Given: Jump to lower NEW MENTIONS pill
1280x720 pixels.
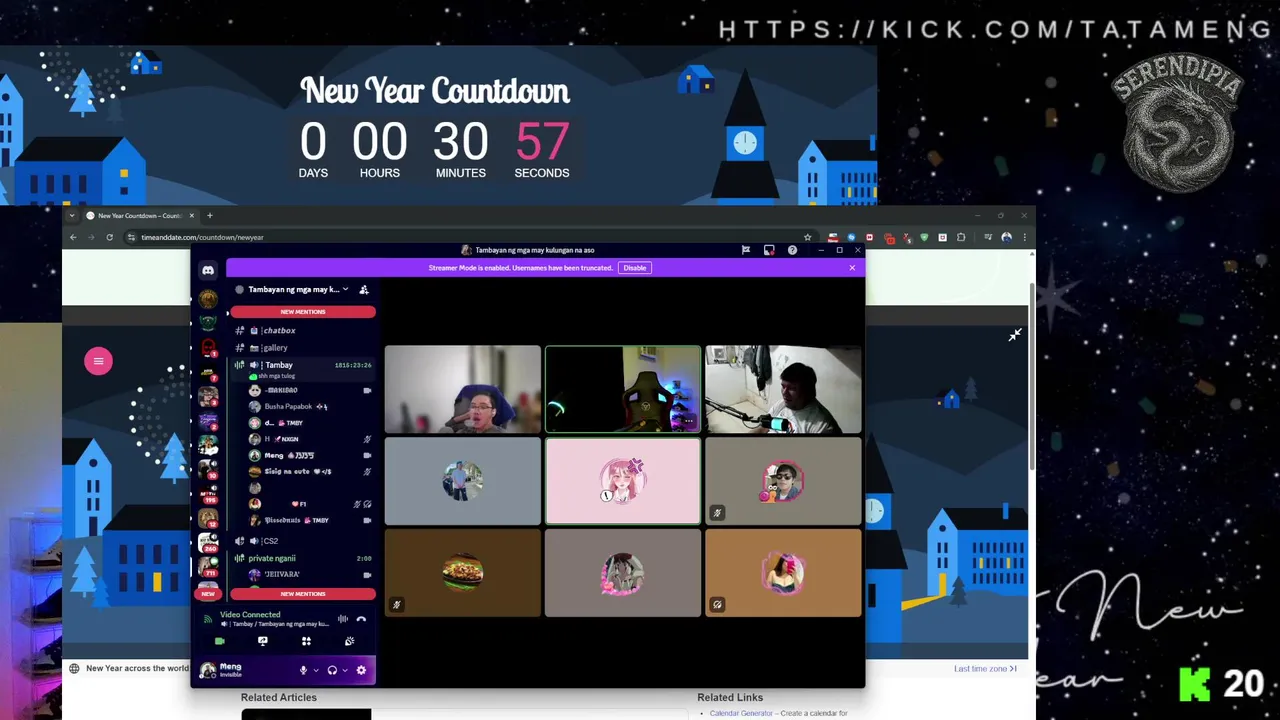Looking at the screenshot, I should 303,594.
